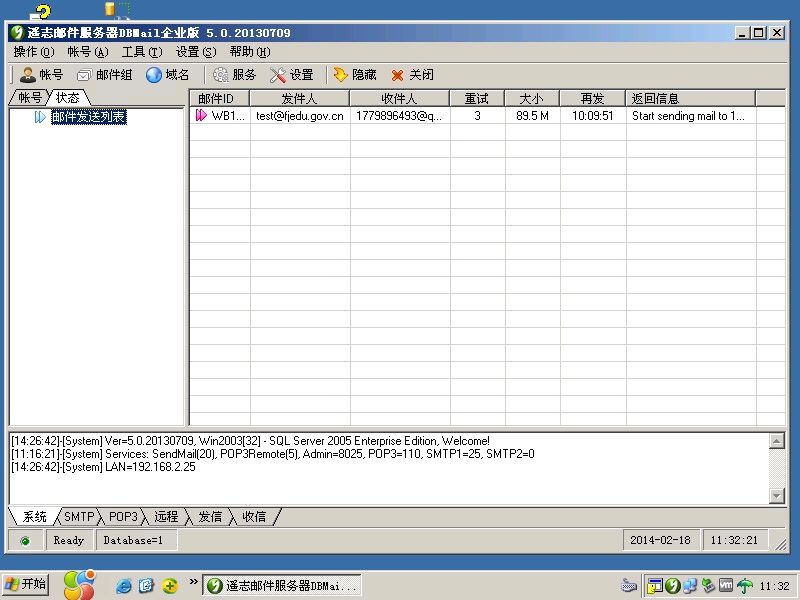Viewport: 800px width, 600px height.
Task: Open the 邮件组 mail group toolbar button
Action: tap(105, 75)
